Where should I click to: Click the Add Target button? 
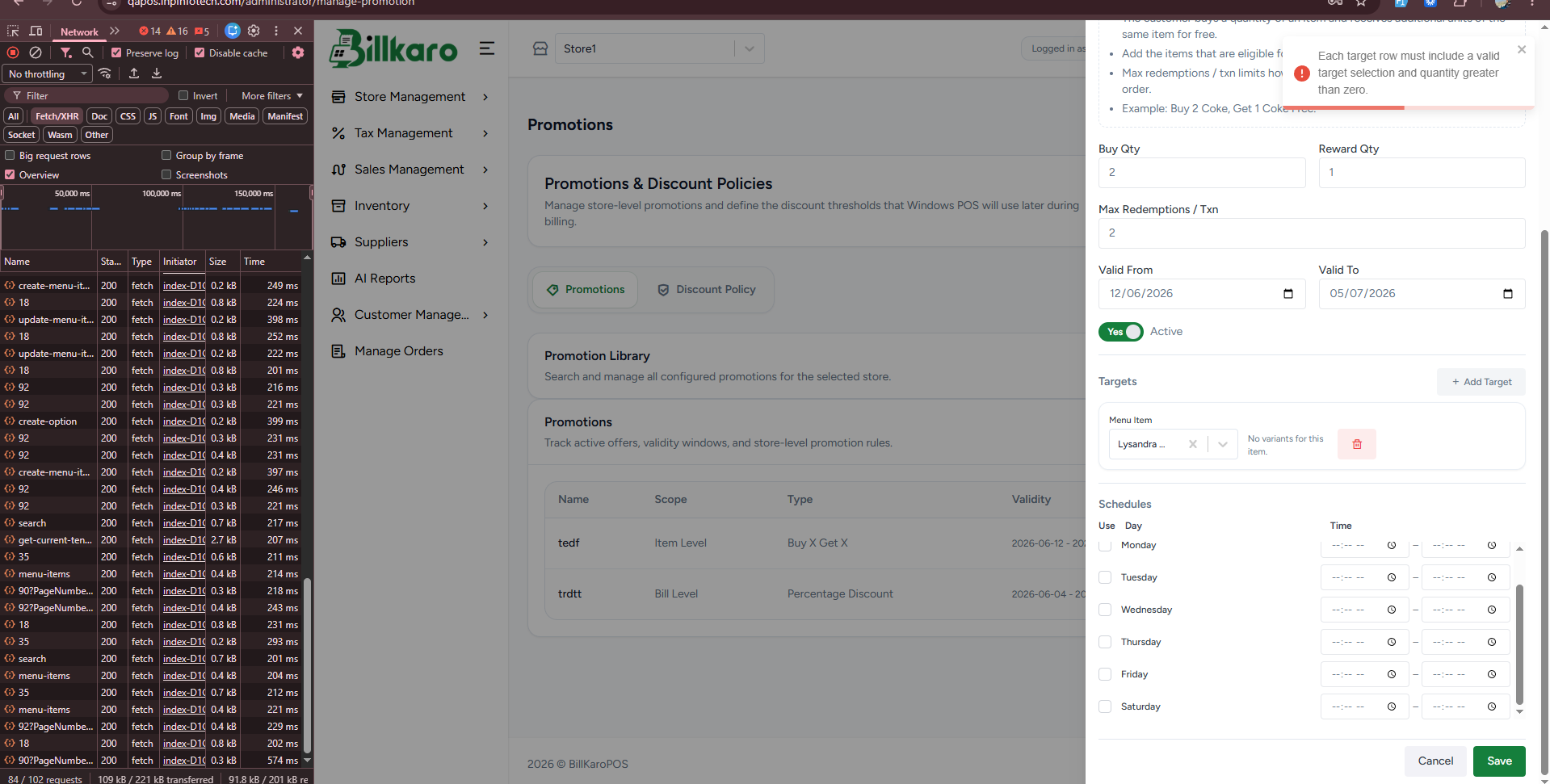[x=1481, y=382]
